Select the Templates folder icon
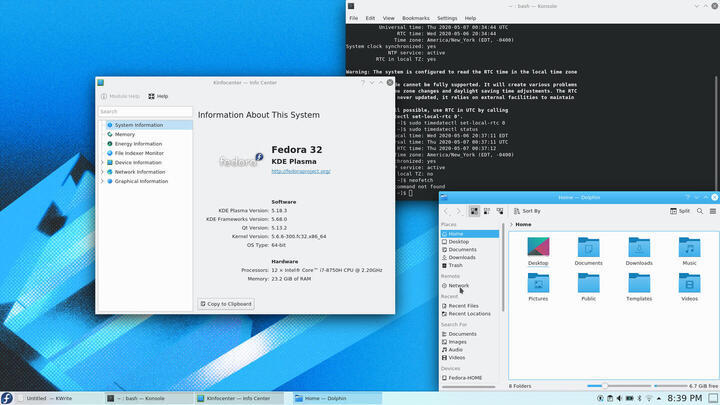Image resolution: width=720 pixels, height=405 pixels. (639, 283)
